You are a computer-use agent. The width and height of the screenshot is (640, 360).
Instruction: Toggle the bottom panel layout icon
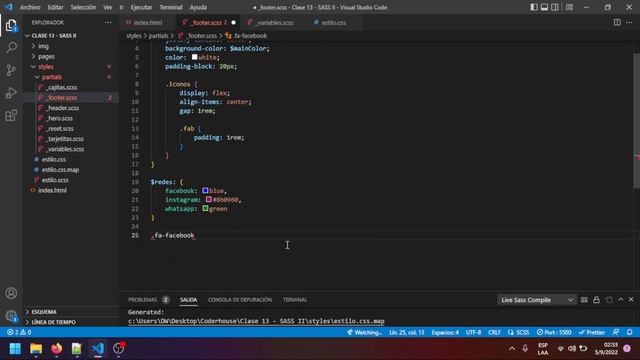coord(544,7)
